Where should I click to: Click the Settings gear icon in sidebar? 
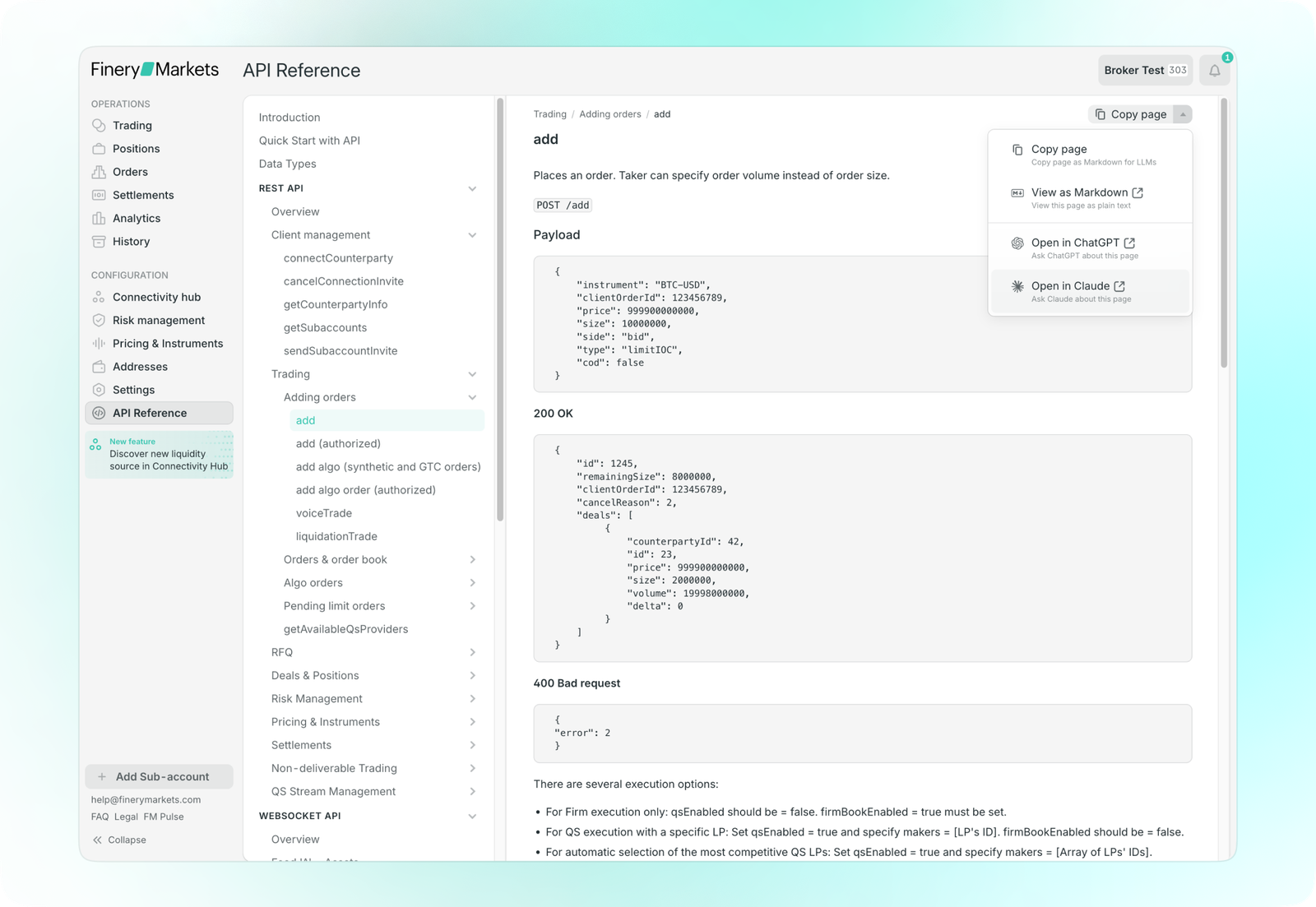click(99, 390)
